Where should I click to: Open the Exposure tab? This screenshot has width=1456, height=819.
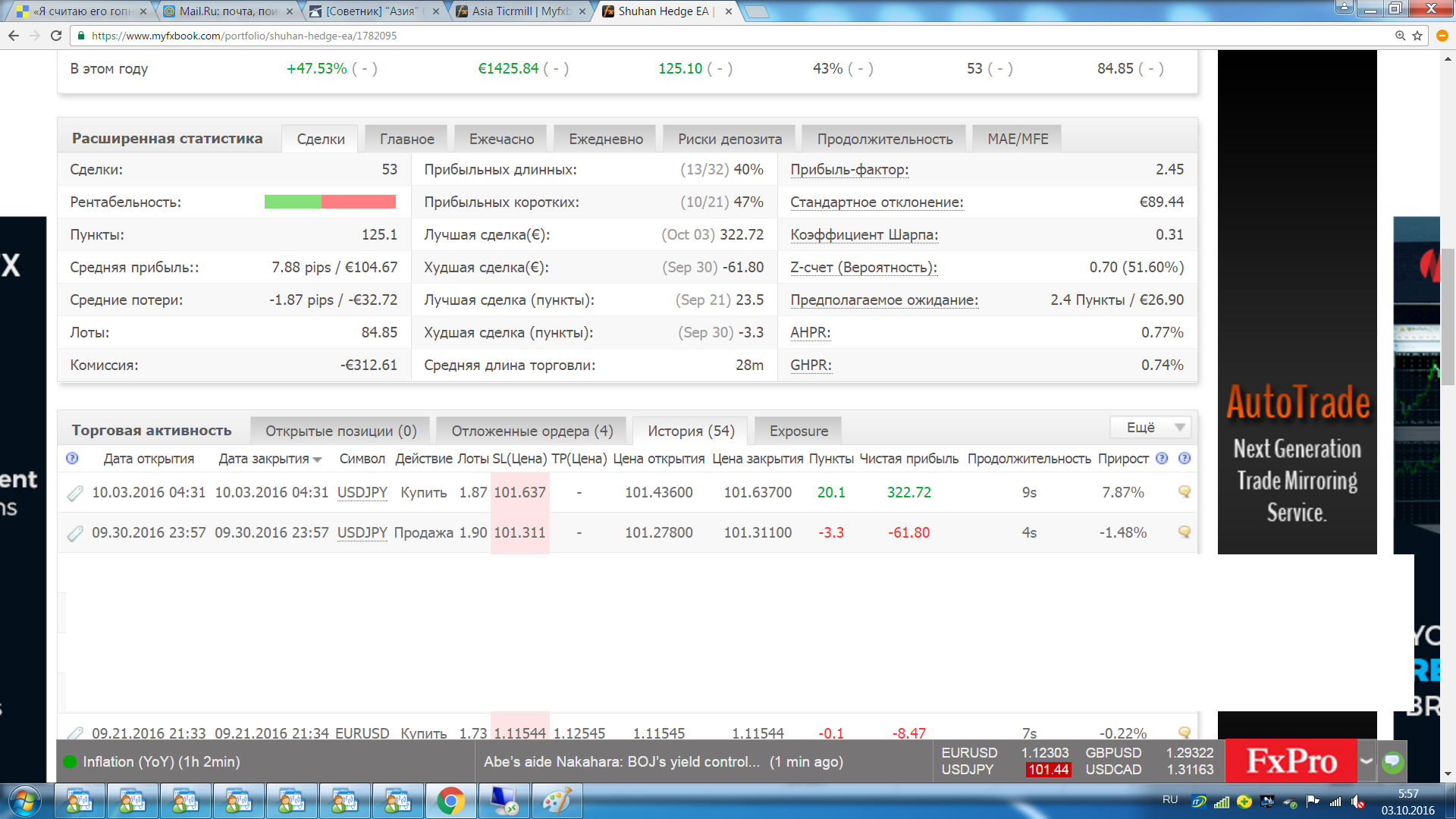click(799, 431)
